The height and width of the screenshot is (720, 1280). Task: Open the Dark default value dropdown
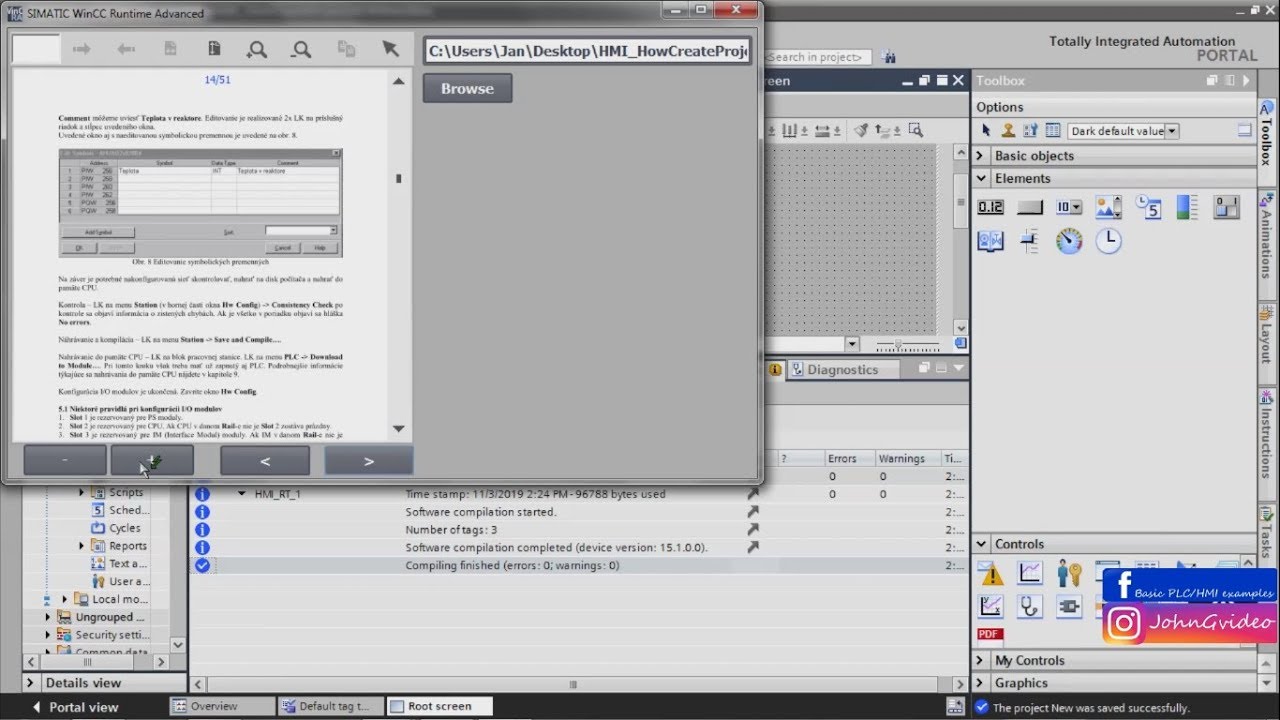(x=1172, y=131)
